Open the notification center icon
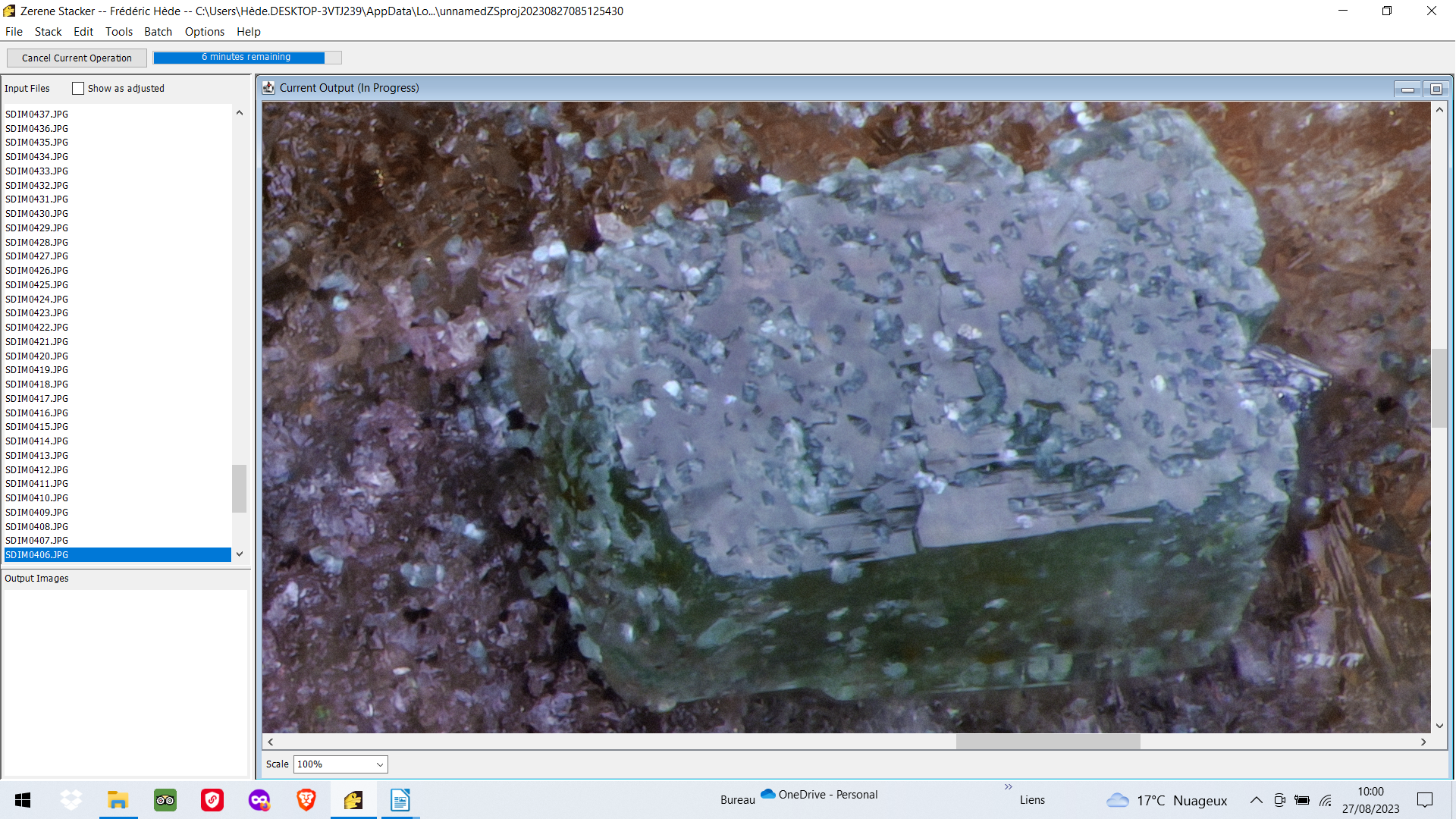This screenshot has height=819, width=1456. 1425,800
